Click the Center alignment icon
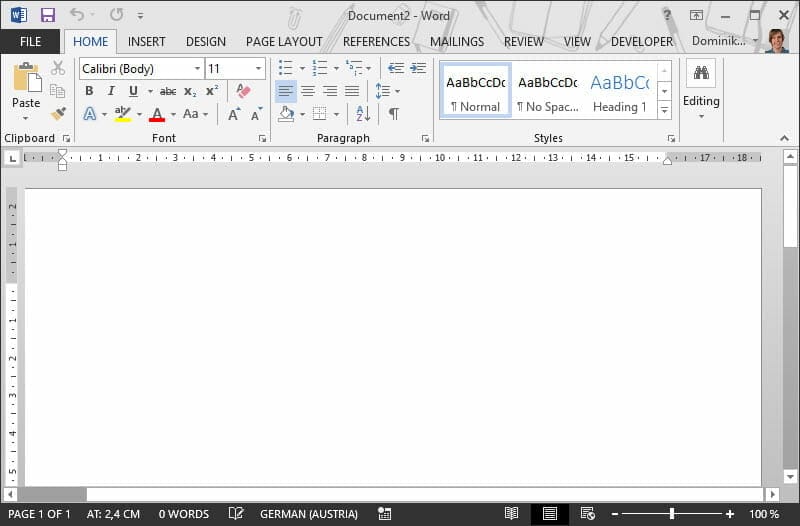 coord(308,91)
